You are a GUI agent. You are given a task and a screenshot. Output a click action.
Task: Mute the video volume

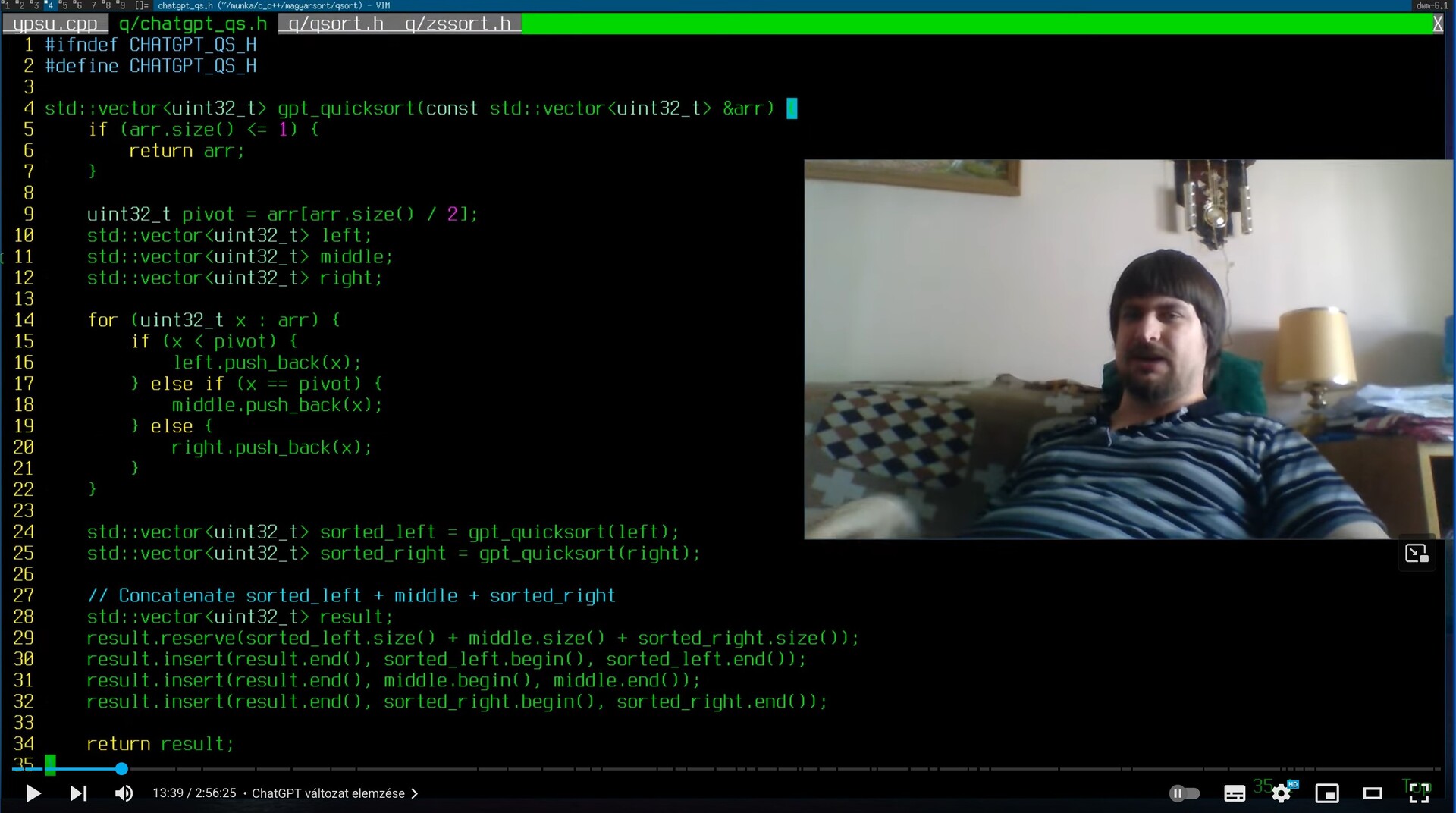pyautogui.click(x=124, y=793)
